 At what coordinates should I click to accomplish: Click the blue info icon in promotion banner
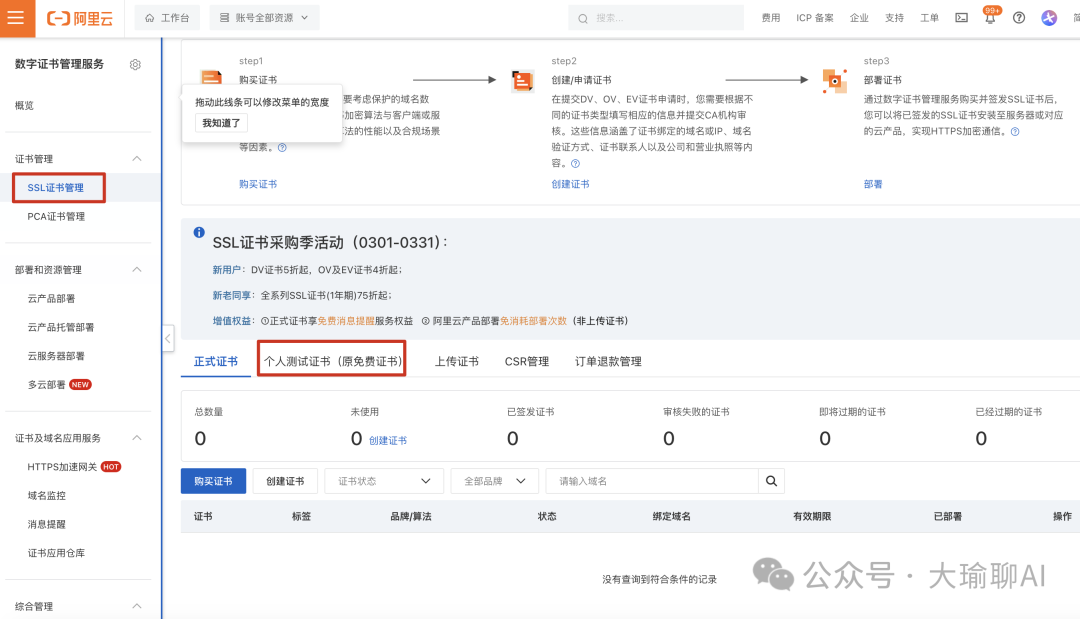pos(199,233)
